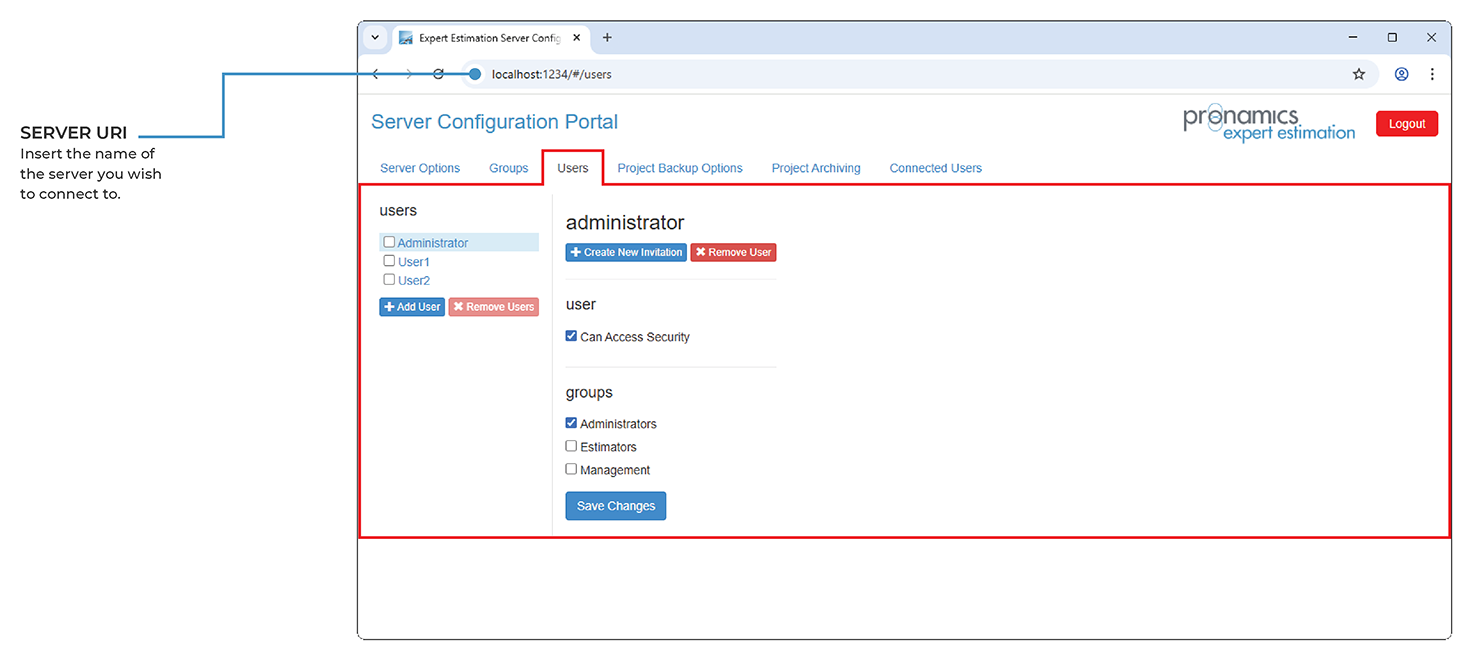Image resolution: width=1480 pixels, height=660 pixels.
Task: Click the back navigation arrow
Action: click(x=376, y=74)
